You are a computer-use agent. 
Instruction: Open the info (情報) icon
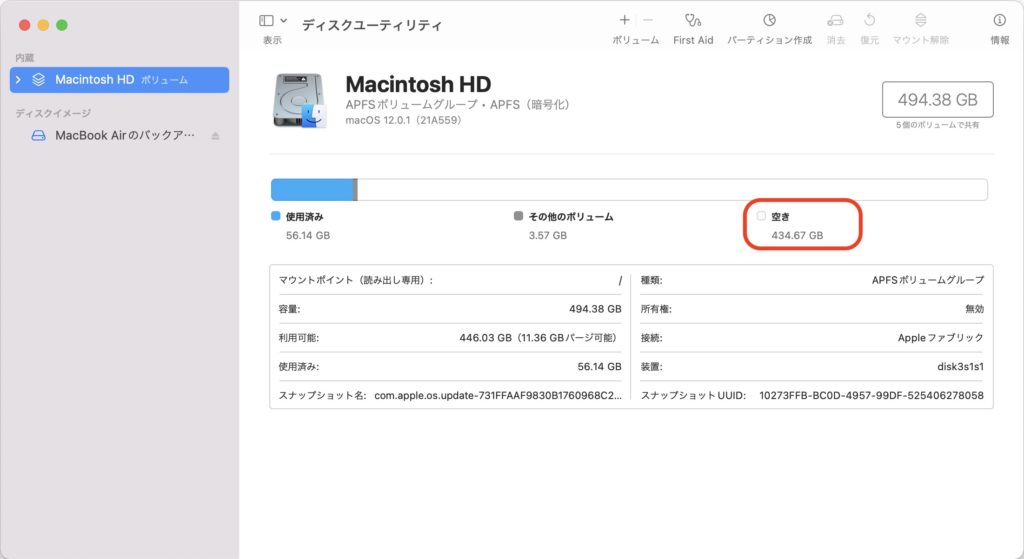point(999,20)
